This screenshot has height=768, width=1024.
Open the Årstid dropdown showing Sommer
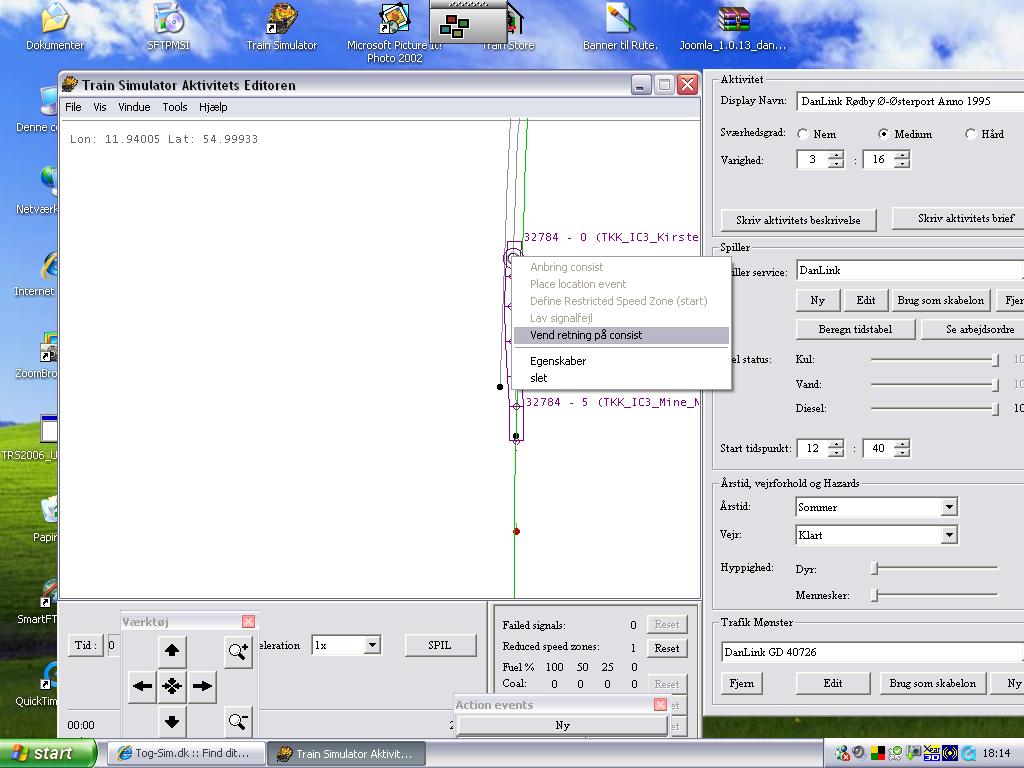point(950,507)
